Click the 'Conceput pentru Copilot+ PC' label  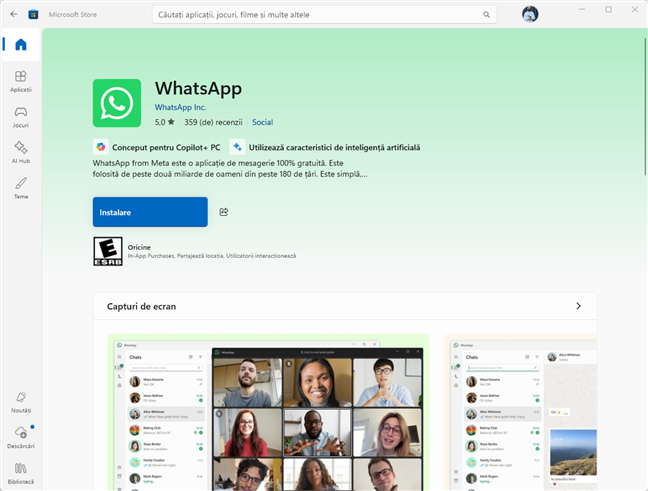[x=166, y=147]
